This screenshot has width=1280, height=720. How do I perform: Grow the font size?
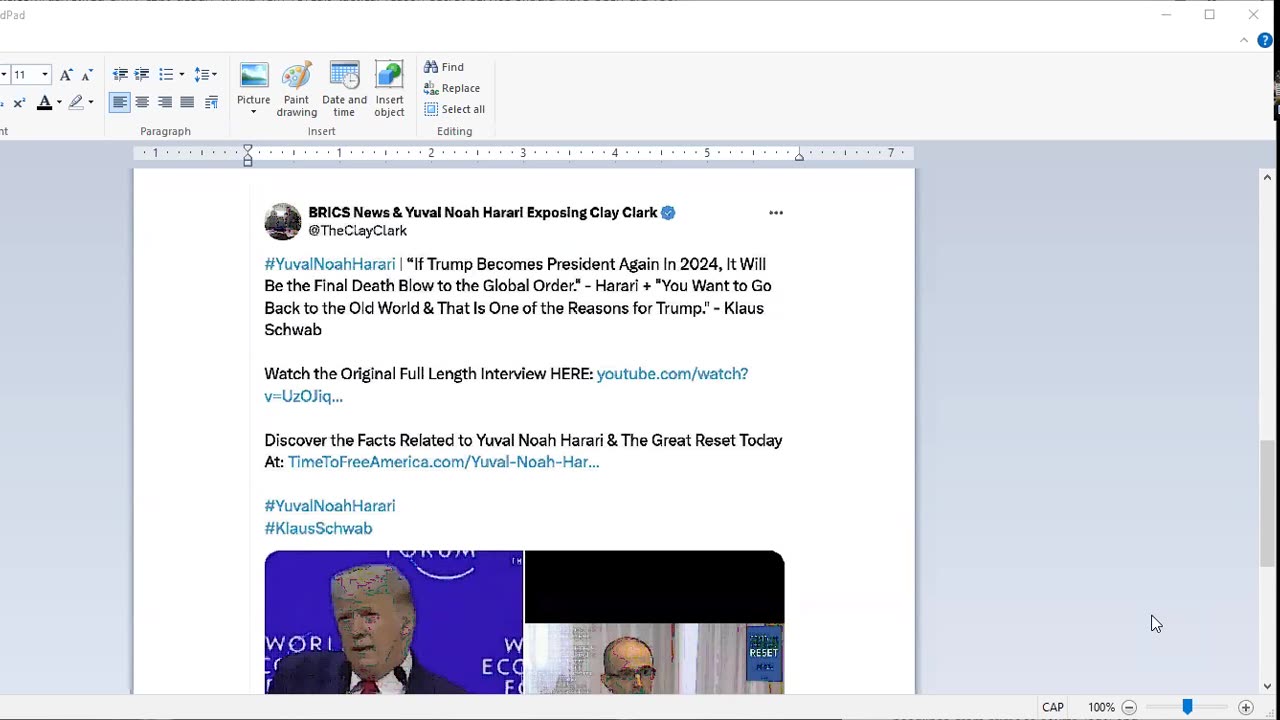65,75
